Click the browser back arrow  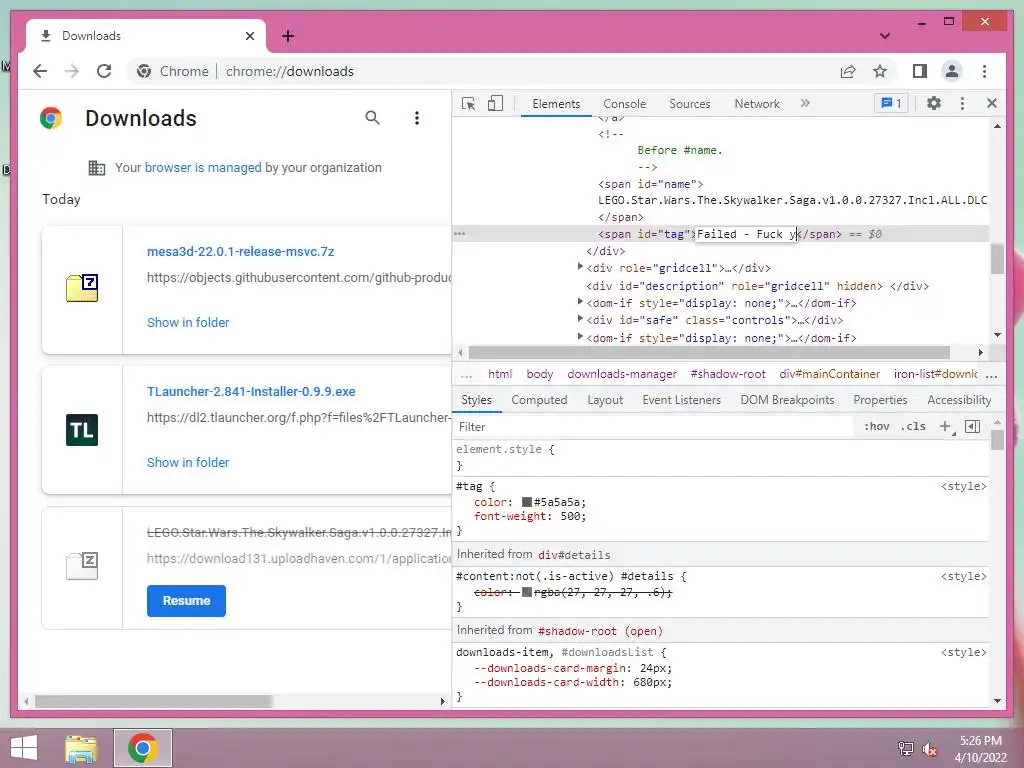pos(40,71)
